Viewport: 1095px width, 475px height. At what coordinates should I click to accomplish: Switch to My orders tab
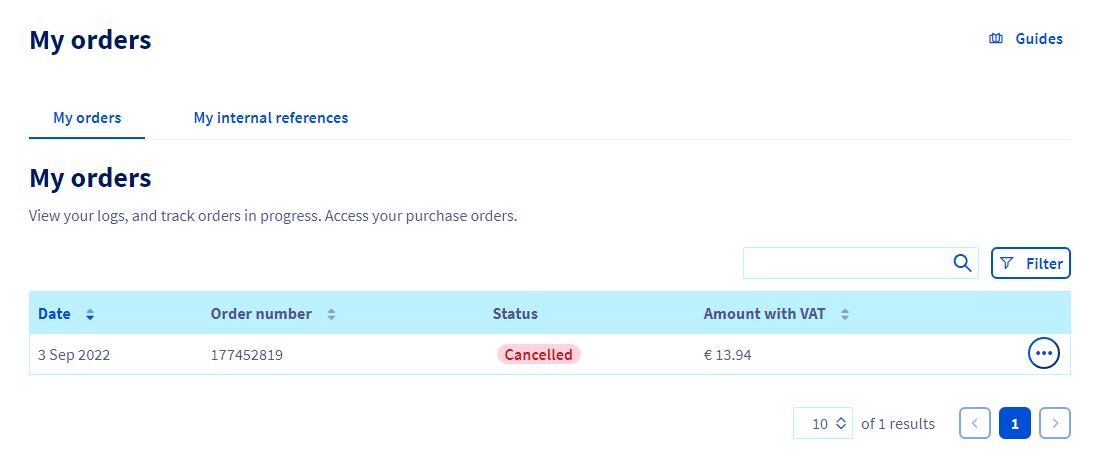pyautogui.click(x=87, y=118)
